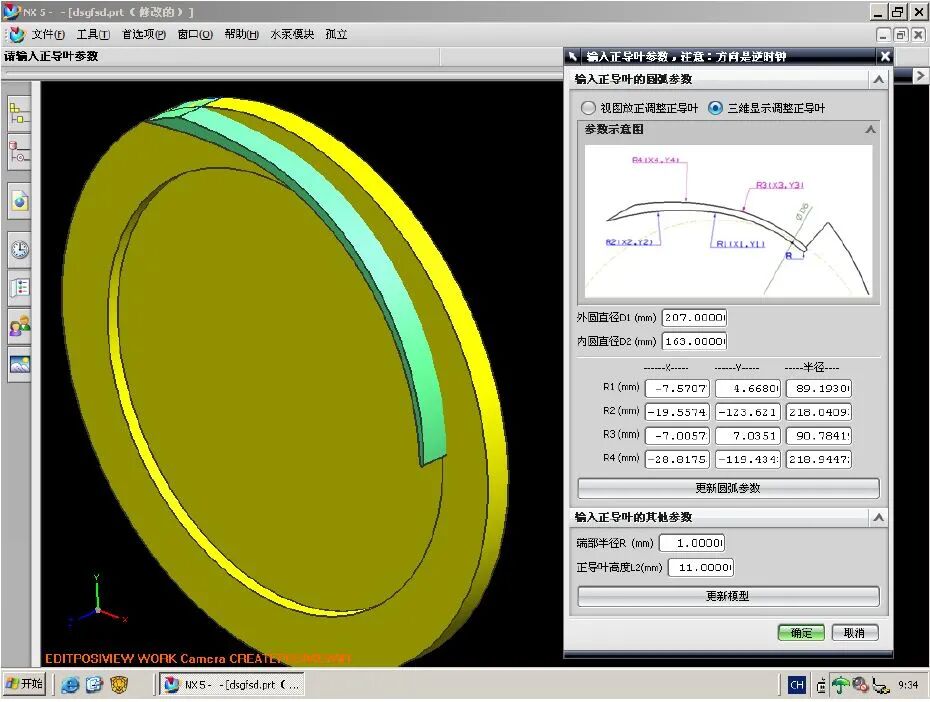Click the R2 Y value field

click(x=748, y=412)
